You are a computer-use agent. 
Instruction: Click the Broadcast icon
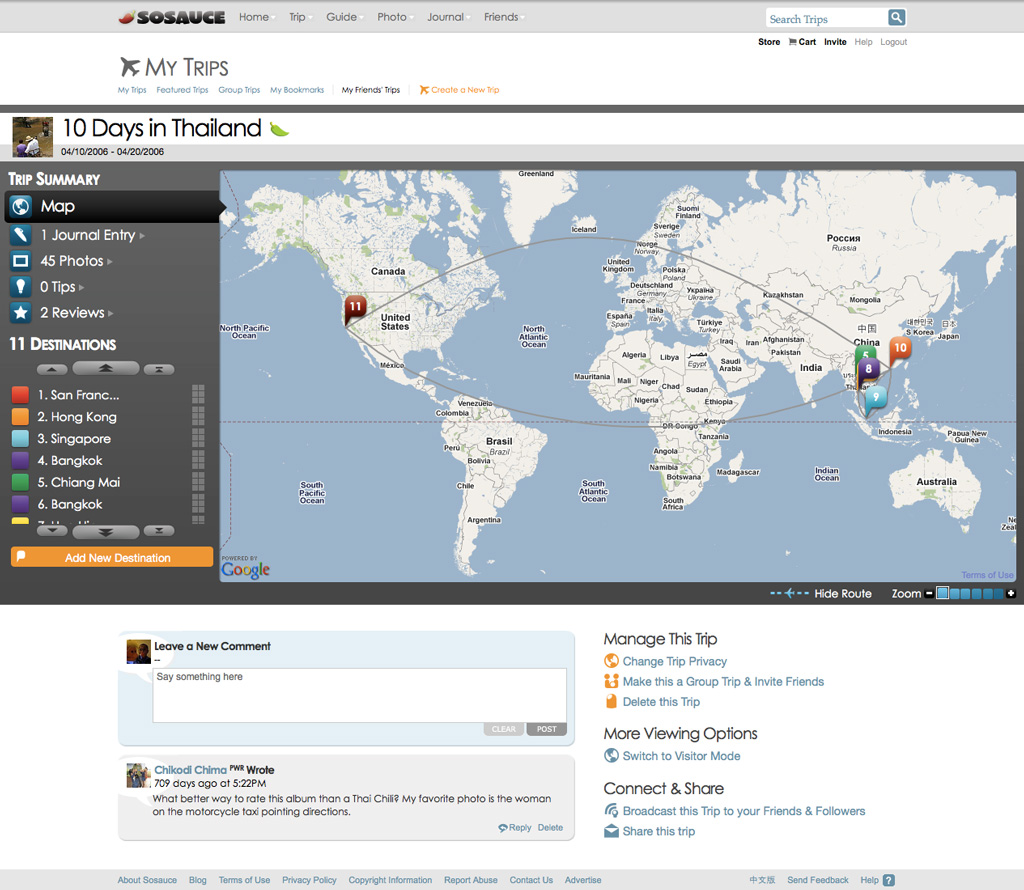[x=611, y=810]
